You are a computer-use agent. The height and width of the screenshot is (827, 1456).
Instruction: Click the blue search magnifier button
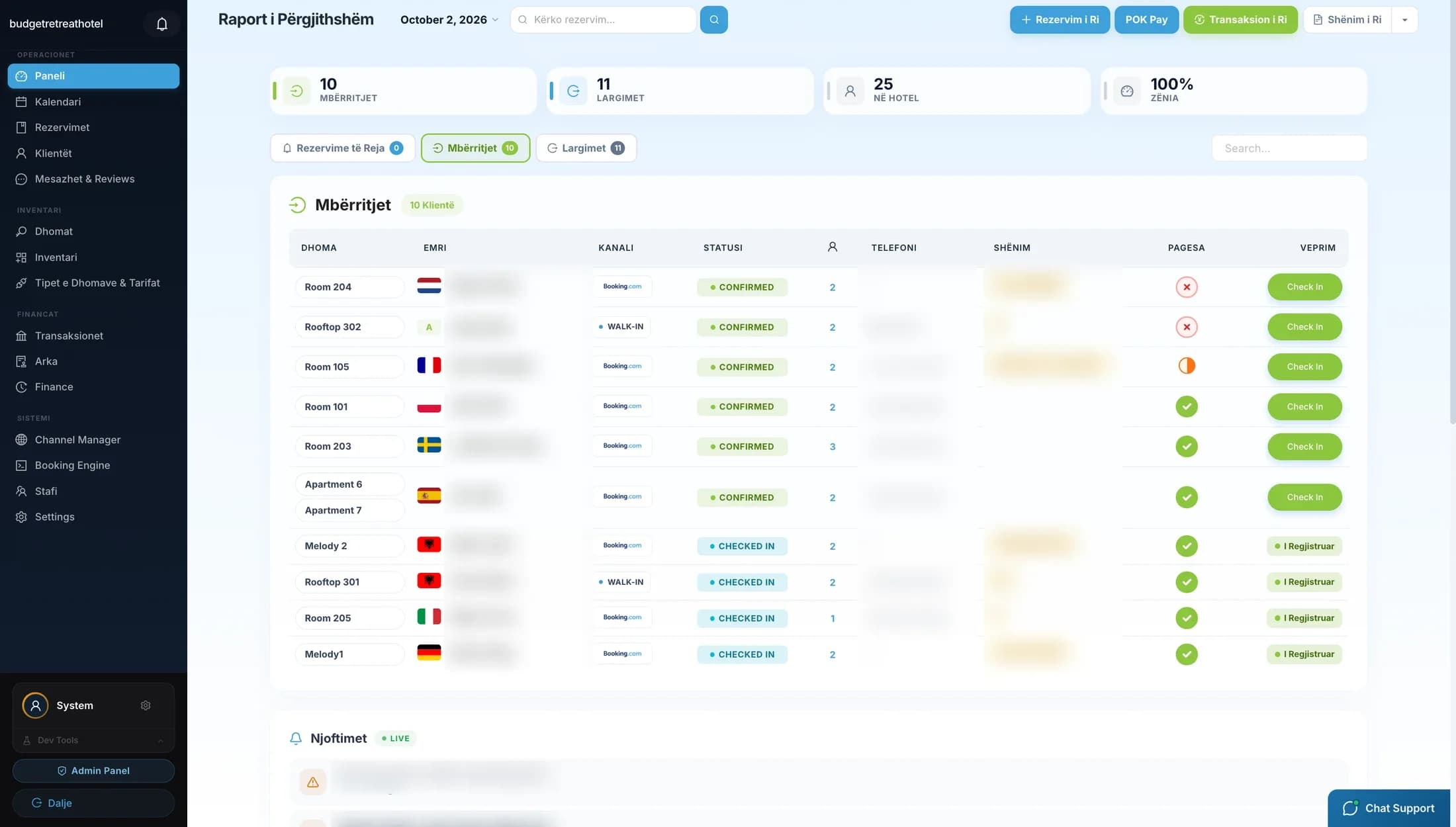click(x=713, y=20)
